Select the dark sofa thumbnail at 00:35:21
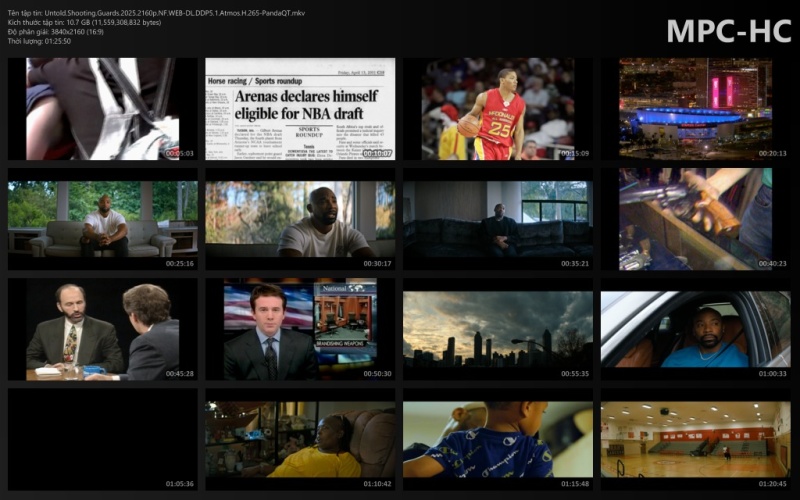 pyautogui.click(x=498, y=219)
